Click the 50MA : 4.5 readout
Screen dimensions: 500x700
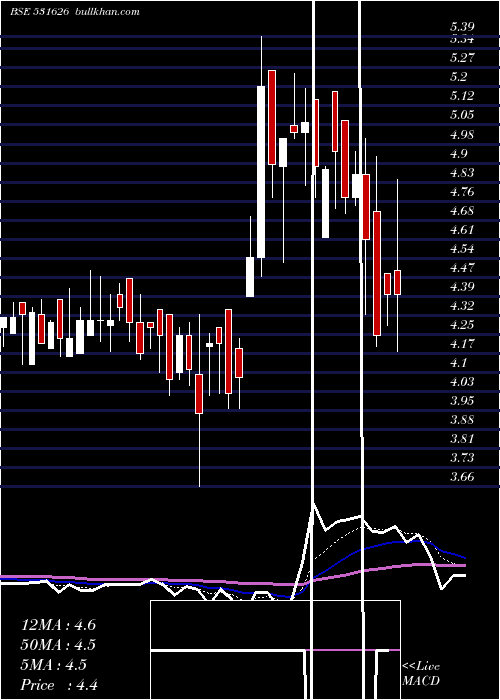58,645
